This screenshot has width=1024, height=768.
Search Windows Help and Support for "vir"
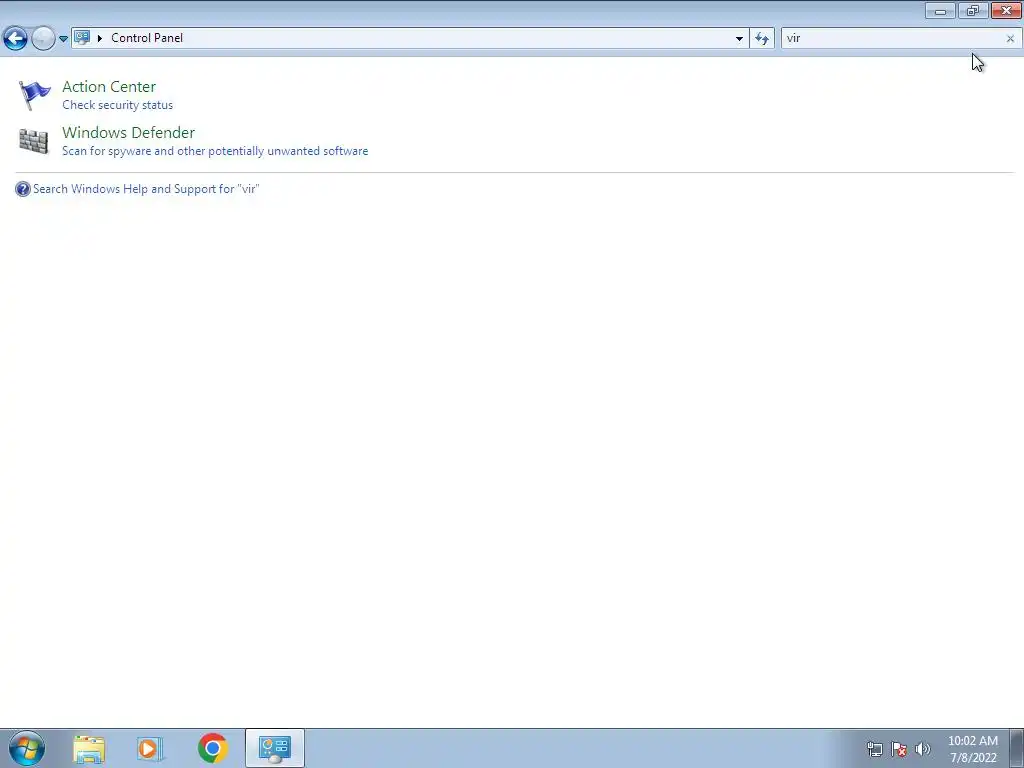(x=146, y=189)
